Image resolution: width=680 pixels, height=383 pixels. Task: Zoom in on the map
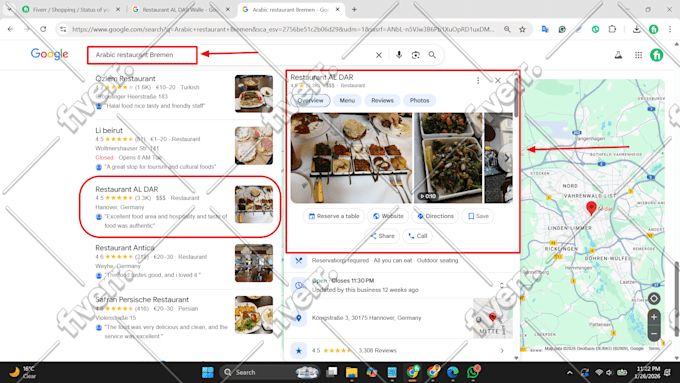click(x=654, y=317)
